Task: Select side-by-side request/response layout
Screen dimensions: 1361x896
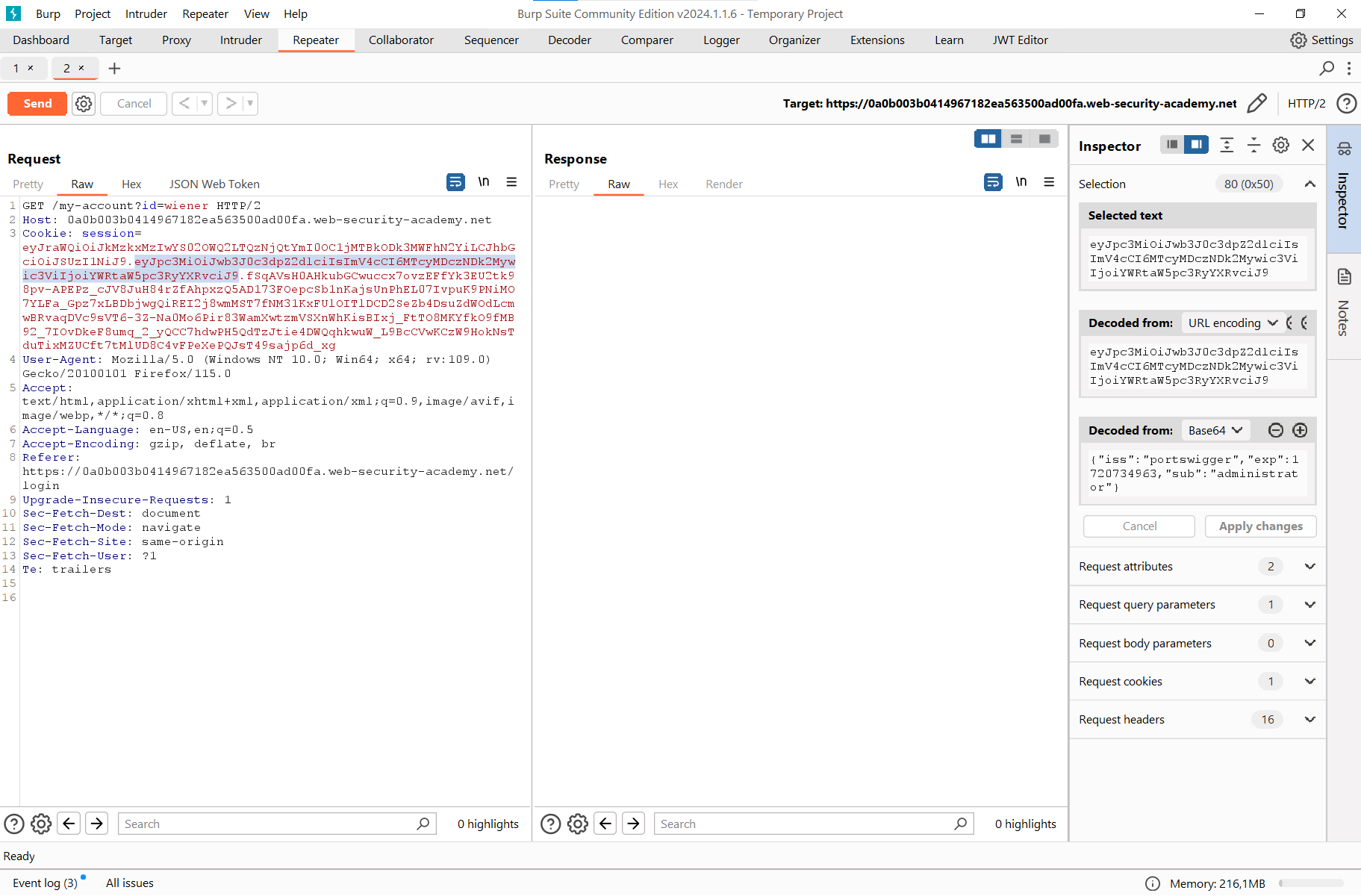Action: [988, 139]
